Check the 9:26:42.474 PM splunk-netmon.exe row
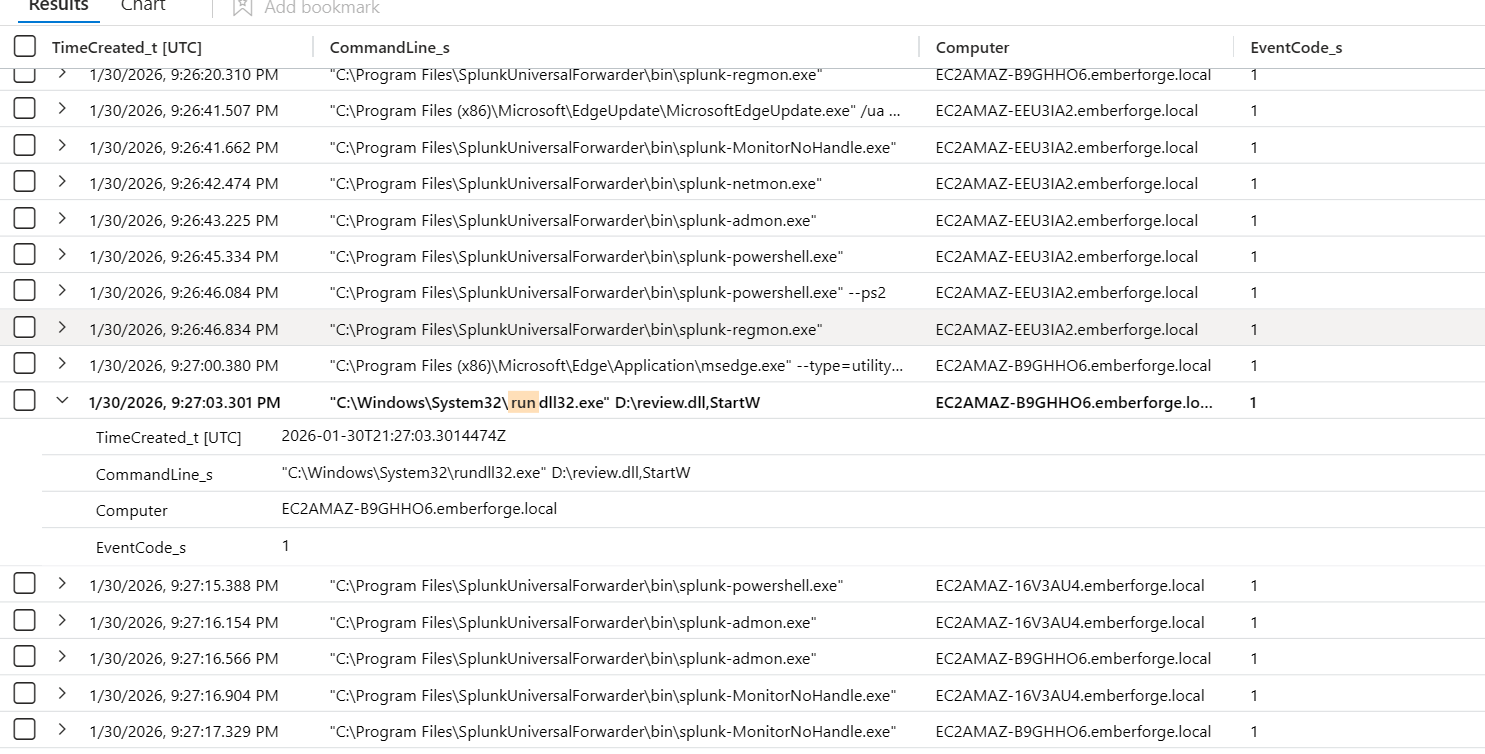 pos(25,182)
